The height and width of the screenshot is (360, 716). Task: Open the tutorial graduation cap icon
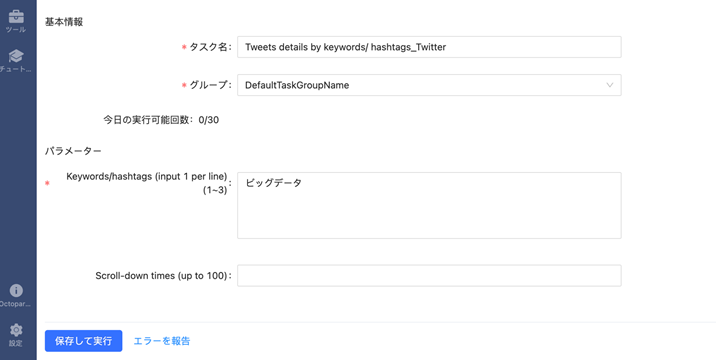tap(16, 56)
